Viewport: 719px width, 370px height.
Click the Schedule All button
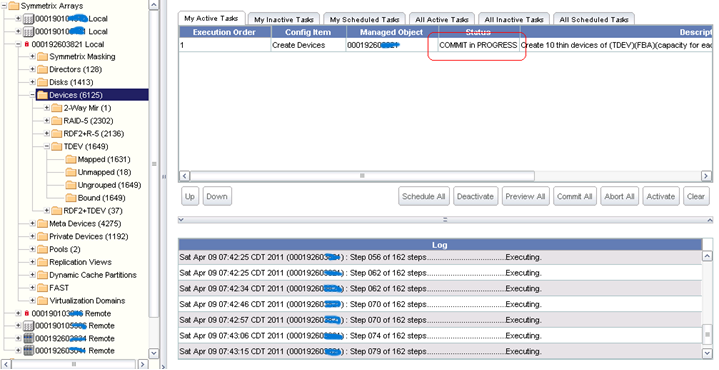coord(424,196)
